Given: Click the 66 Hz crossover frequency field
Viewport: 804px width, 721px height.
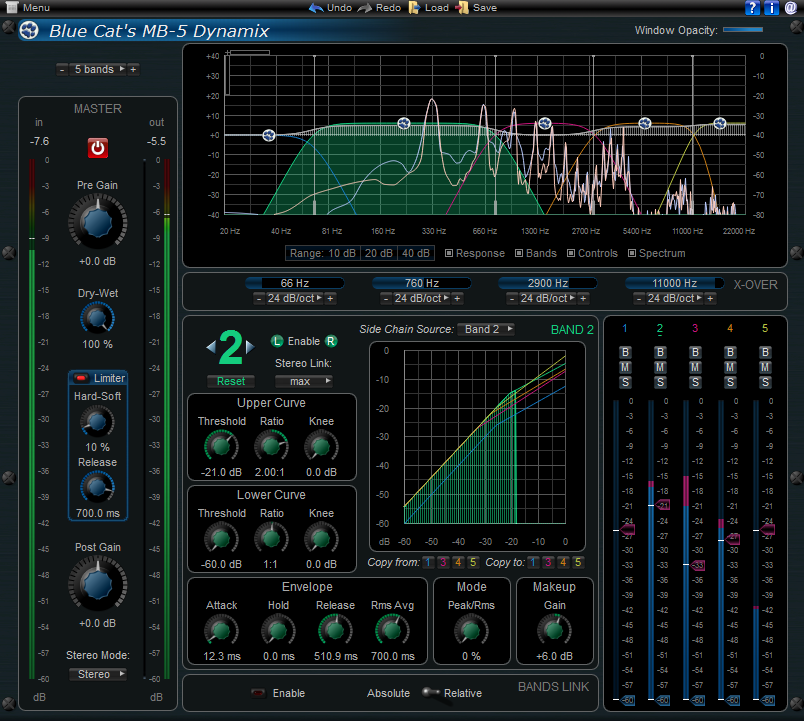Looking at the screenshot, I should pos(295,282).
